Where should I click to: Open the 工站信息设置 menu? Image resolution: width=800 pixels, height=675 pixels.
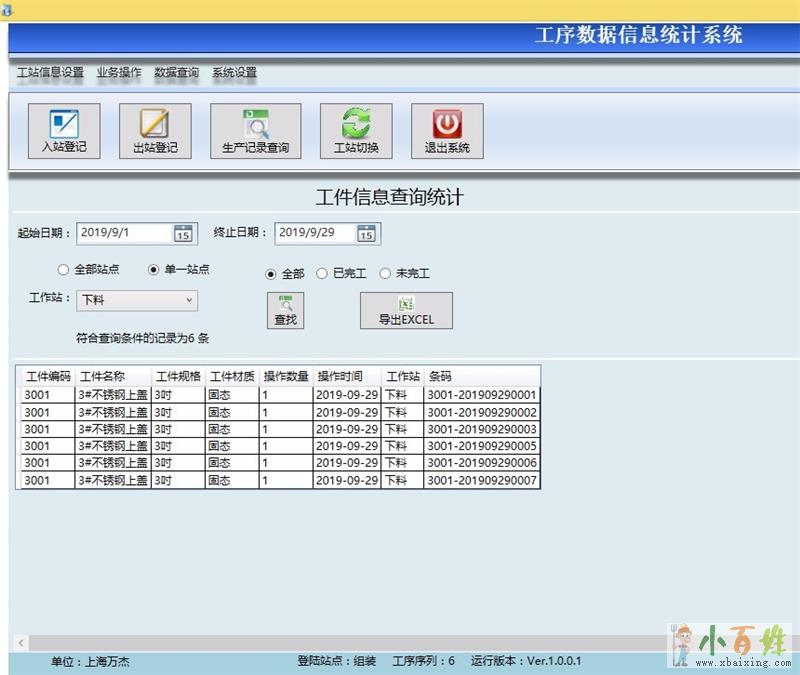50,73
